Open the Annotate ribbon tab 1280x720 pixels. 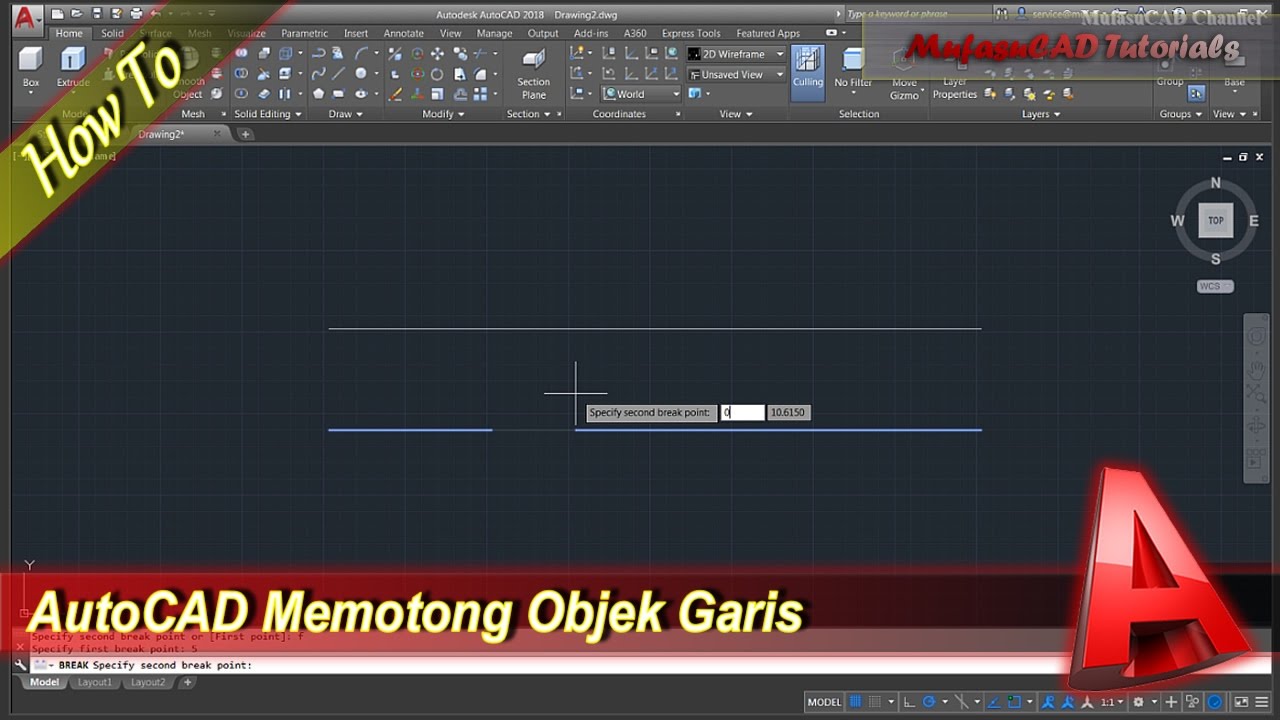tap(404, 33)
